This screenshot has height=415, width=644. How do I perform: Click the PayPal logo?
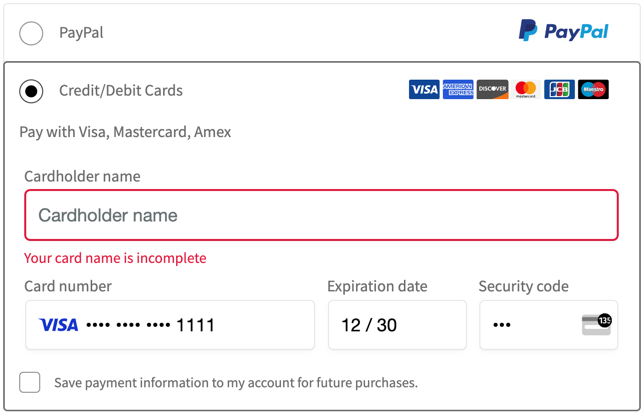pyautogui.click(x=563, y=31)
